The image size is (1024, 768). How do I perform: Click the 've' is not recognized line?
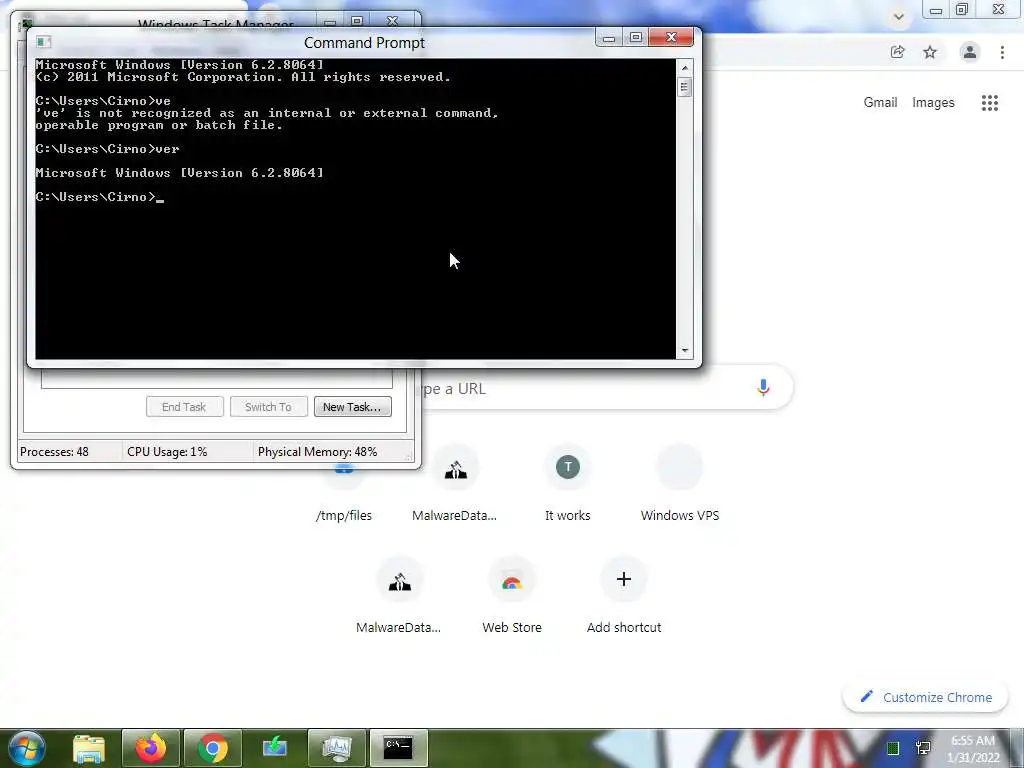(267, 113)
